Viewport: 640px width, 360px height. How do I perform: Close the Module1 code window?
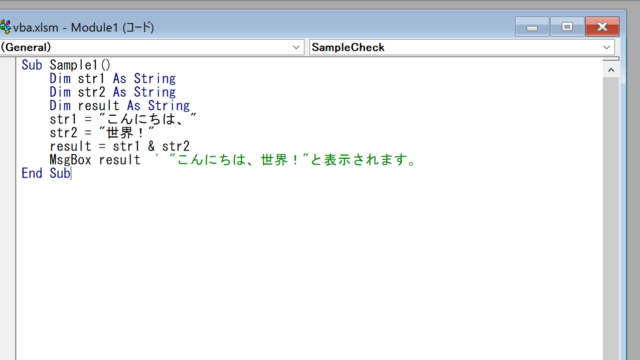602,27
